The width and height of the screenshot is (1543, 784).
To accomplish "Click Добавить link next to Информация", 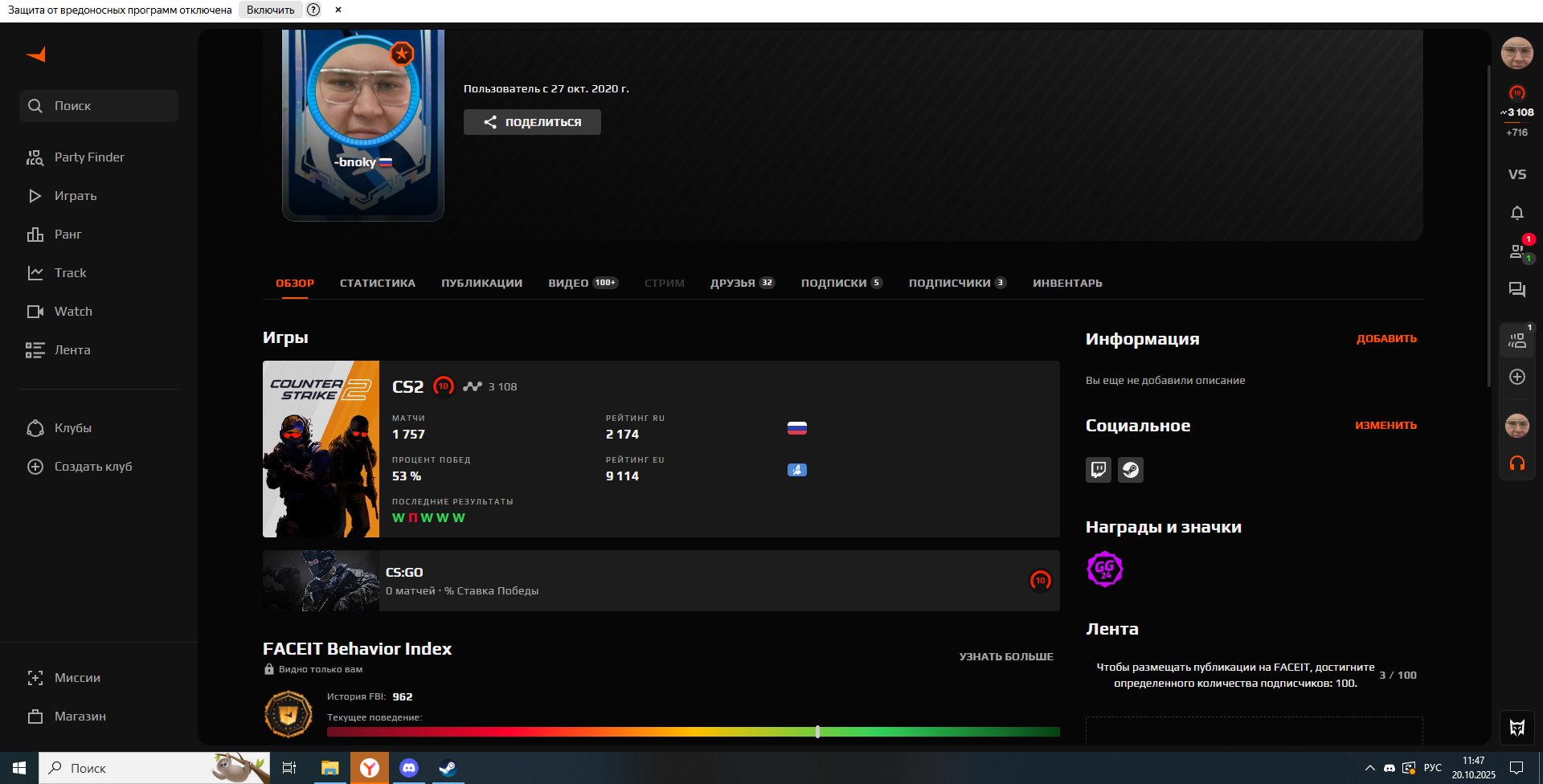I will [1386, 338].
